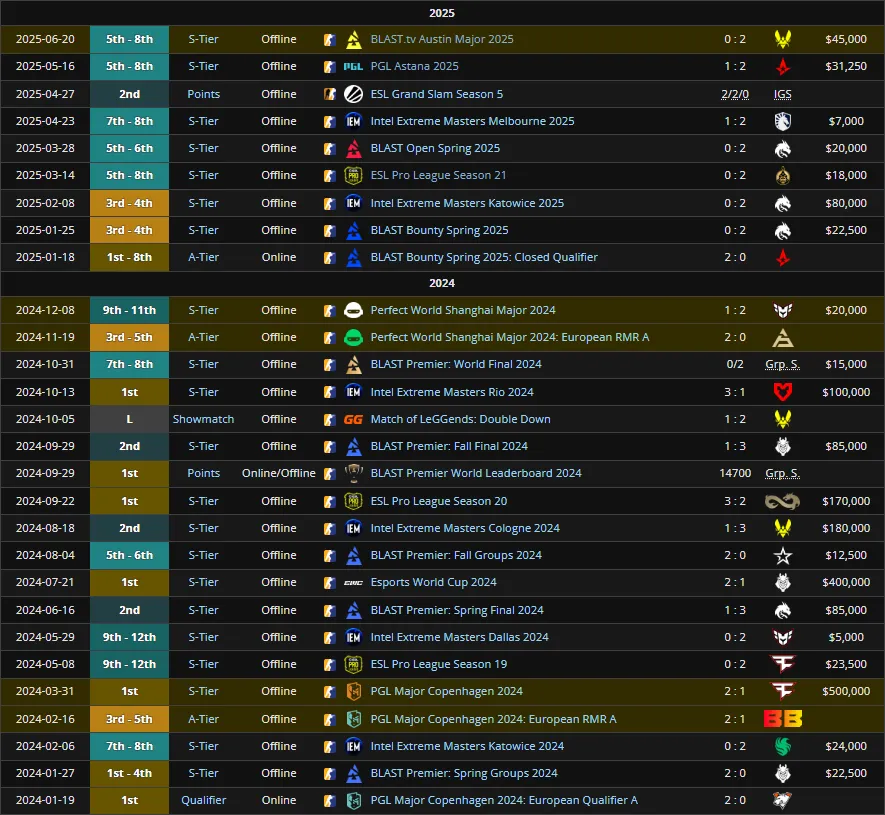Click opponent logo in ESL Pro League Season 21 row
Screen dimensions: 885x815
click(782, 176)
